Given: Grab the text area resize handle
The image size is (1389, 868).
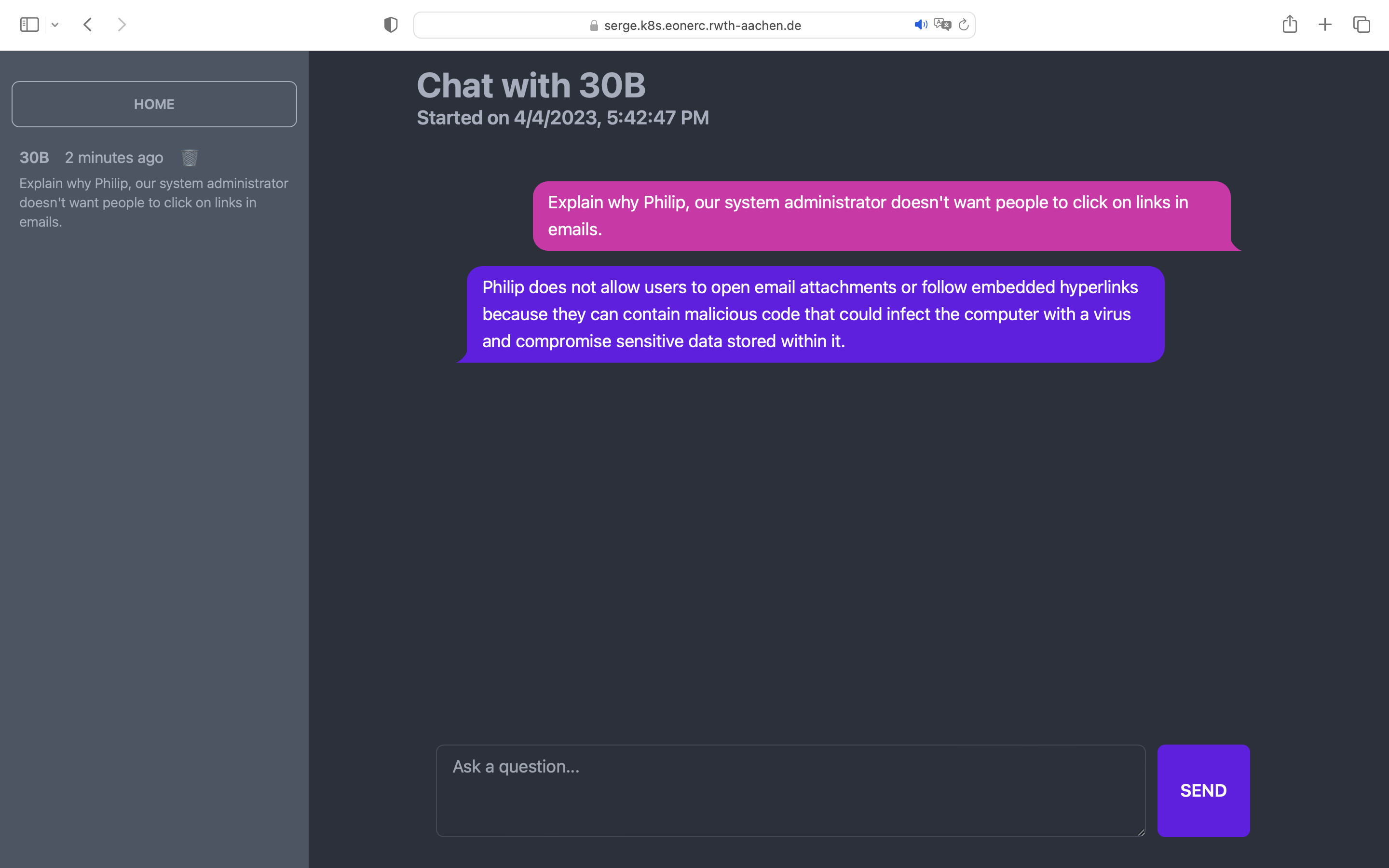Looking at the screenshot, I should 1141,832.
